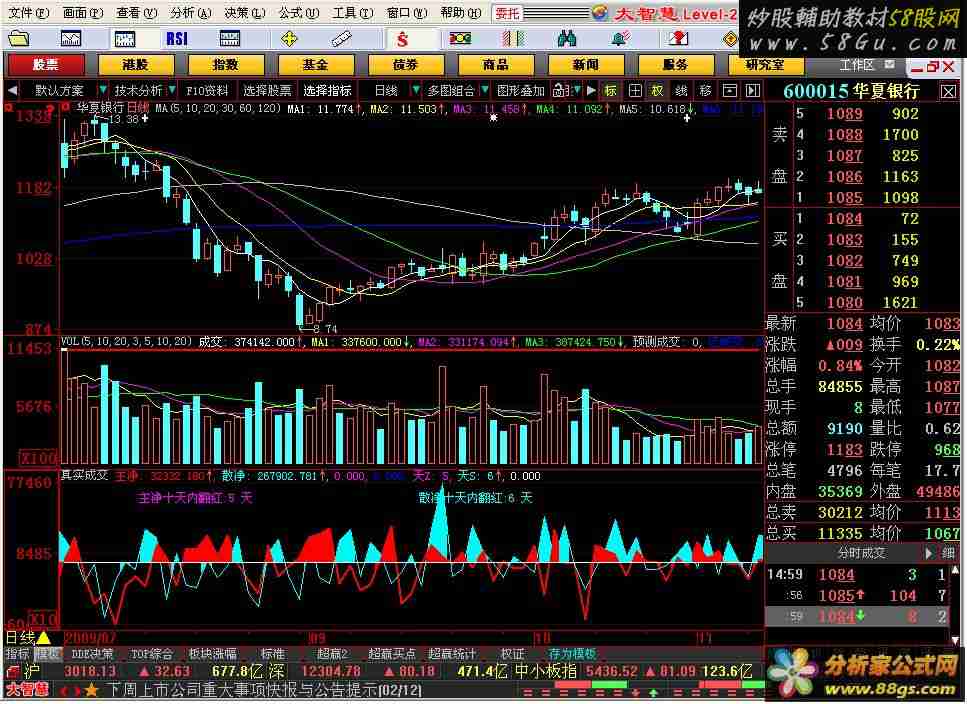Screen dimensions: 967x704
Task: Toggle the 标 marker button
Action: point(611,90)
